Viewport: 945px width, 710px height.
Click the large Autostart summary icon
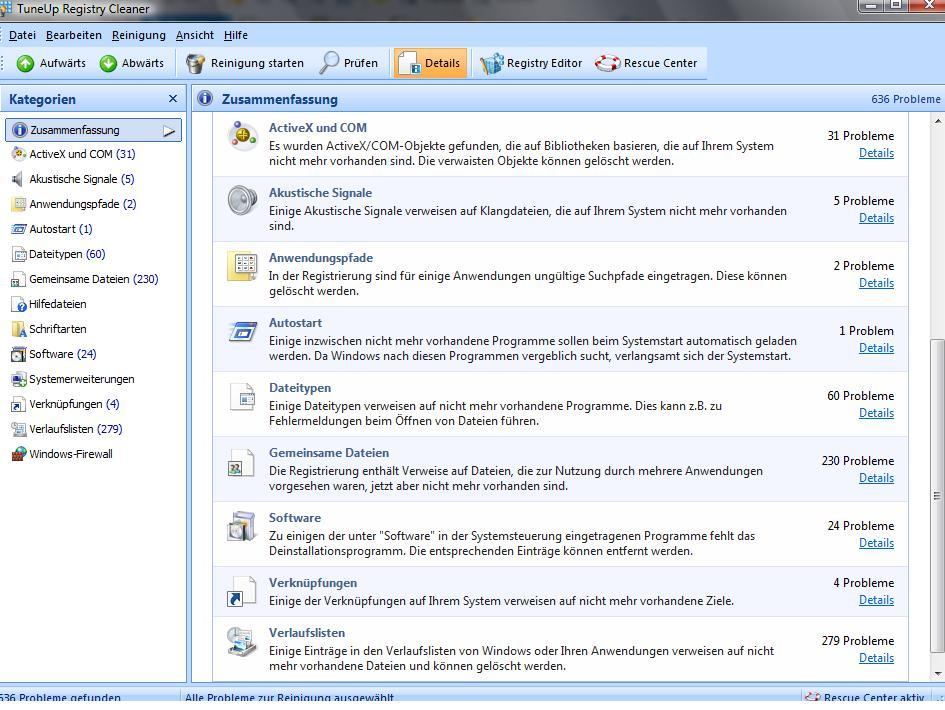243,331
